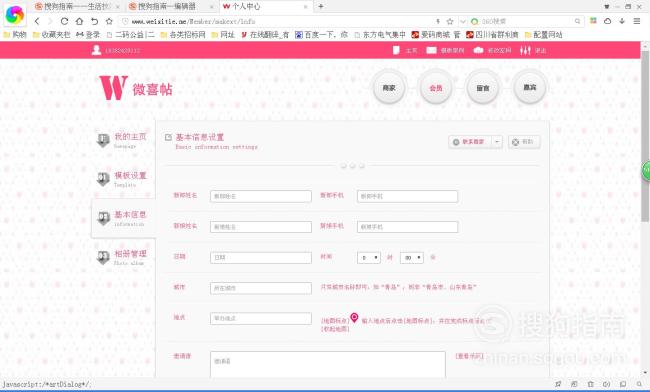Click the browser forward arrow
Image resolution: width=650 pixels, height=392 pixels.
click(x=50, y=21)
